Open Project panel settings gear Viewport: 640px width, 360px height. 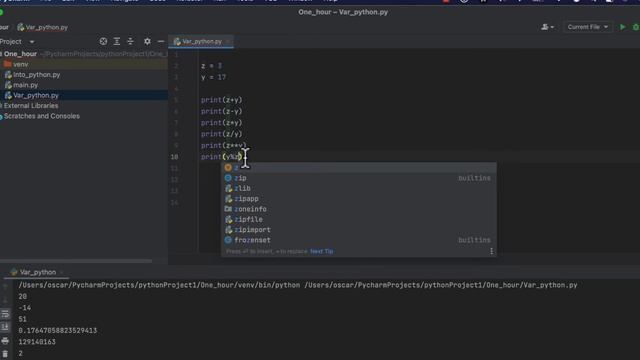147,41
